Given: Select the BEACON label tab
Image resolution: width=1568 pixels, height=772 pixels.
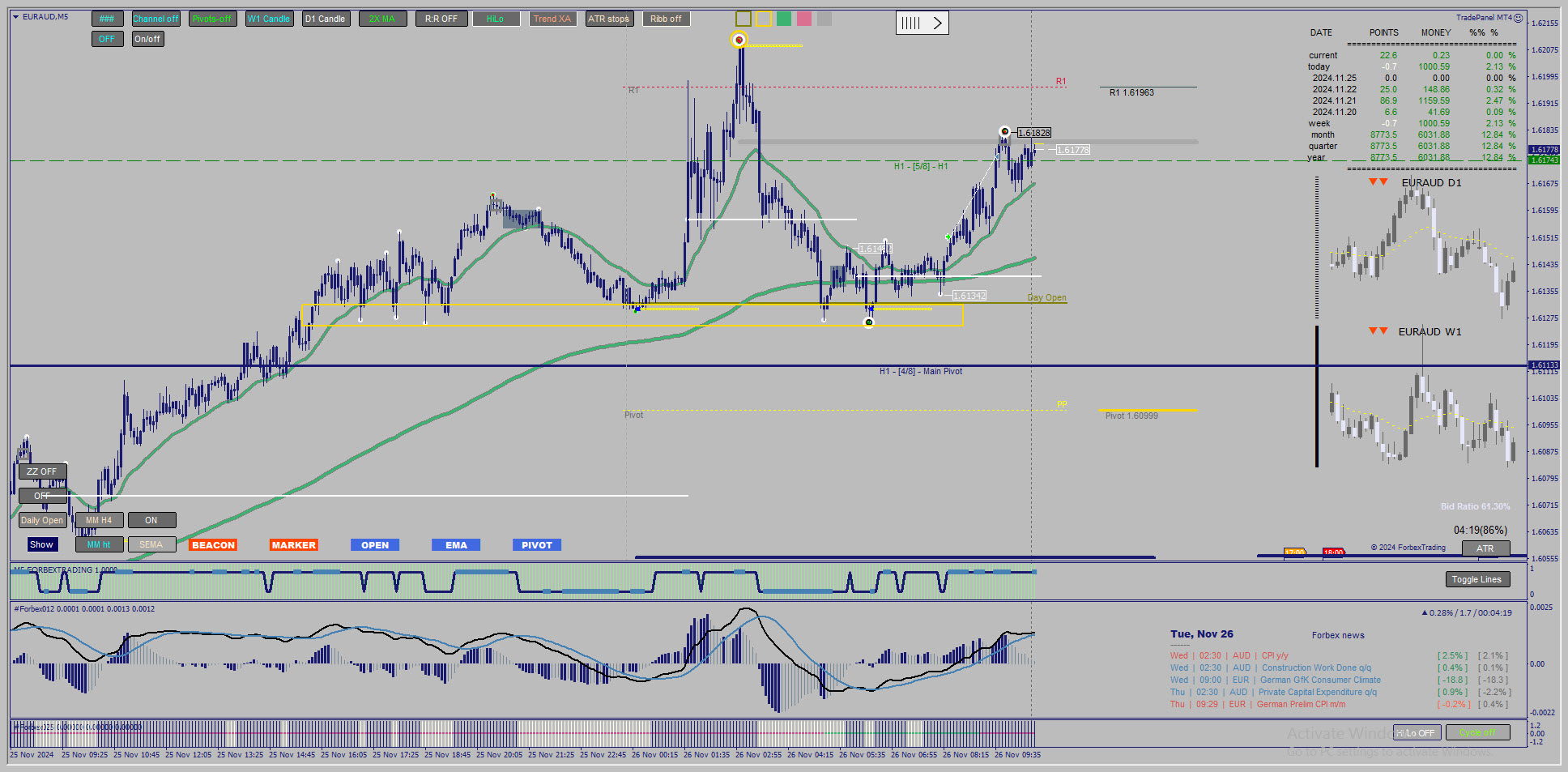Looking at the screenshot, I should (213, 545).
